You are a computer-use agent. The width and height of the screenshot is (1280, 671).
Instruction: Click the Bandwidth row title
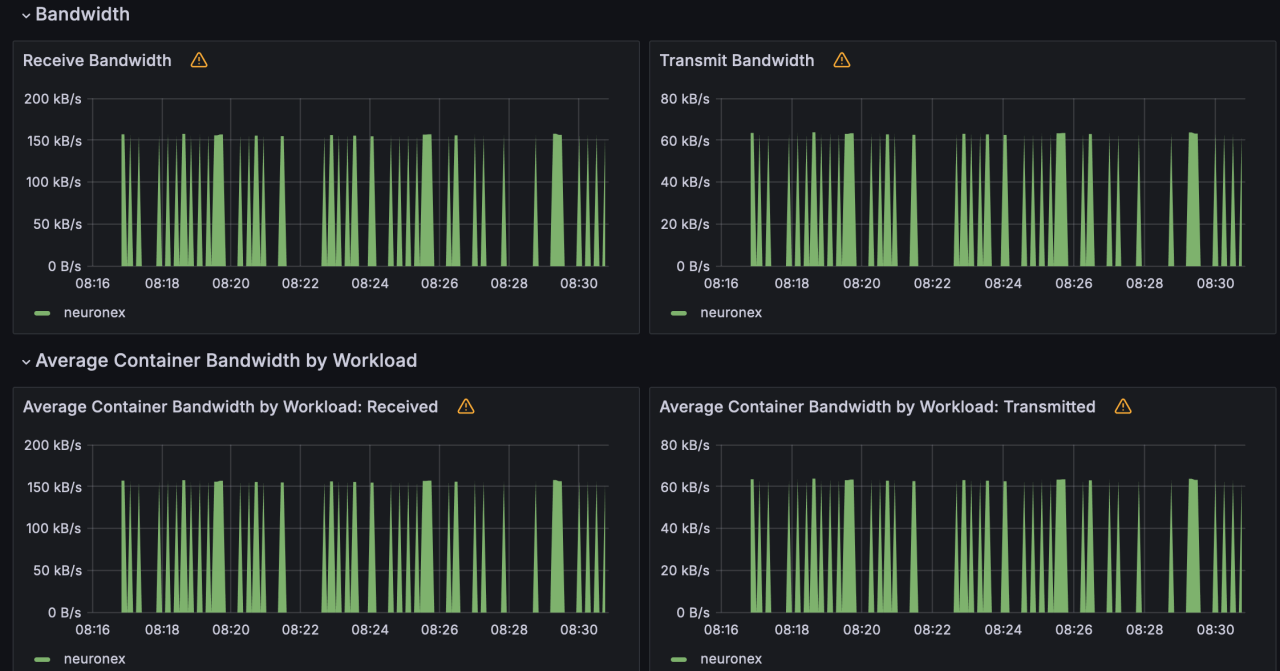(x=82, y=15)
